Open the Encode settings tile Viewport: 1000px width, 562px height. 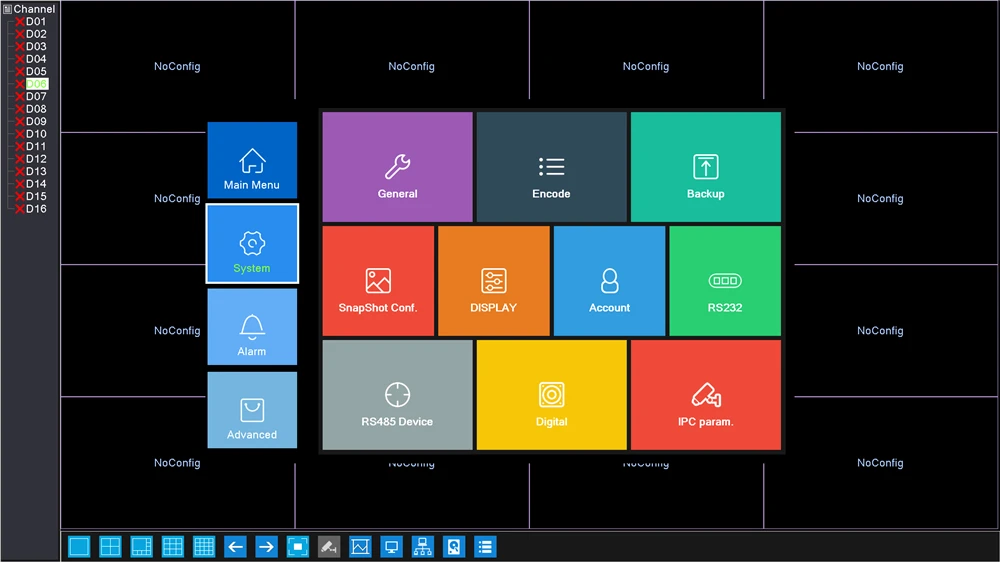552,167
